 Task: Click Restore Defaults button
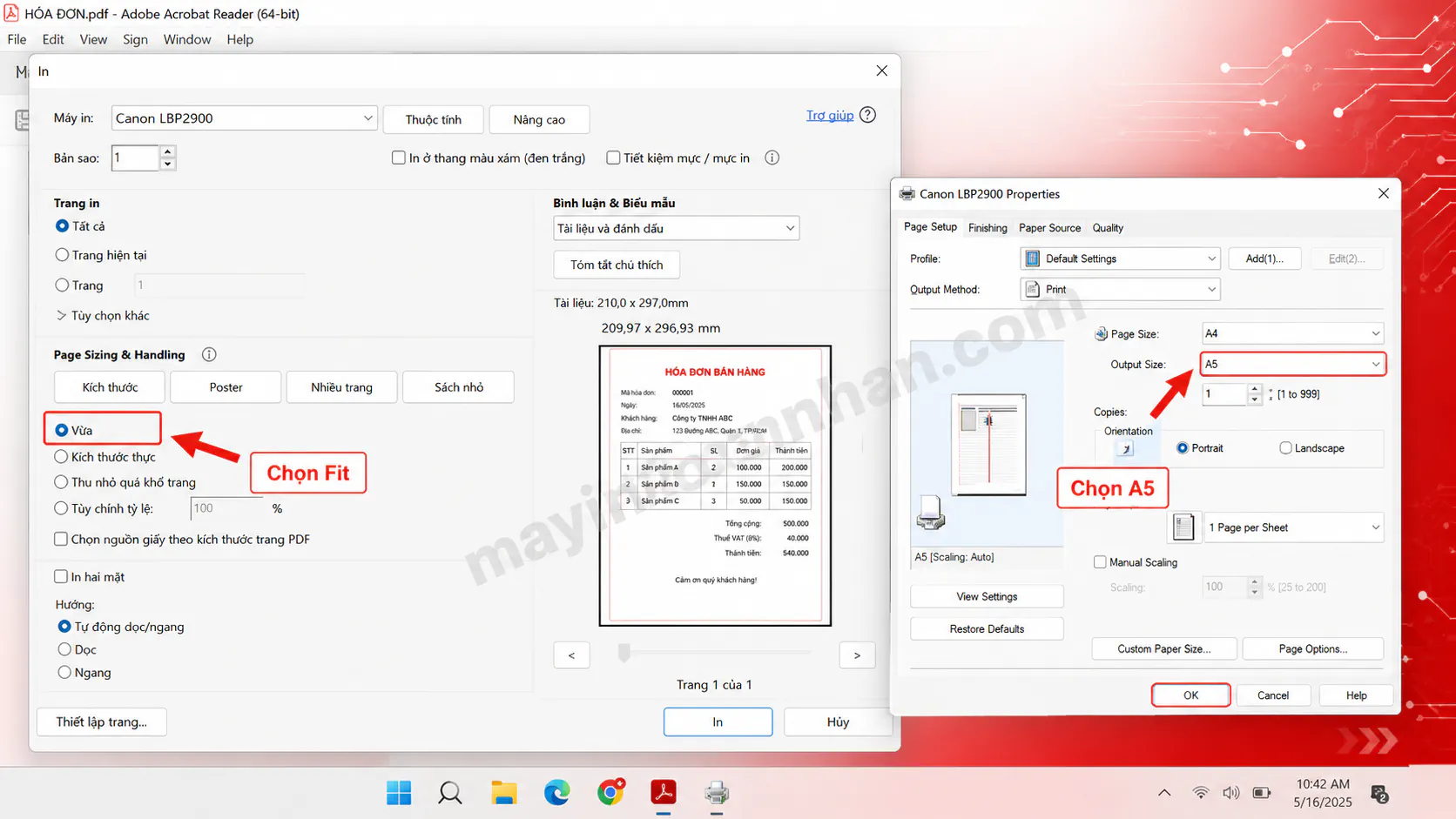click(987, 628)
